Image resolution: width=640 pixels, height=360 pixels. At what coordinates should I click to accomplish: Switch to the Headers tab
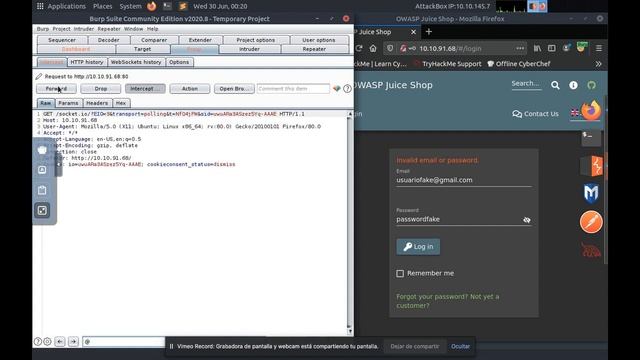coord(97,103)
